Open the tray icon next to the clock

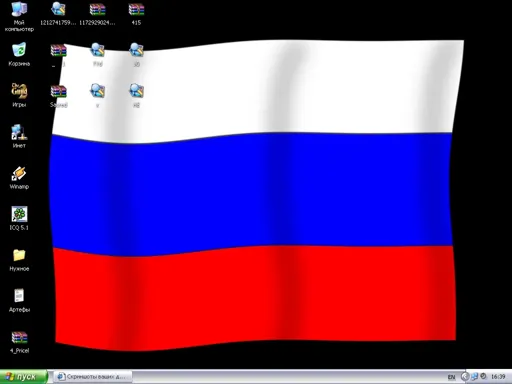(483, 376)
